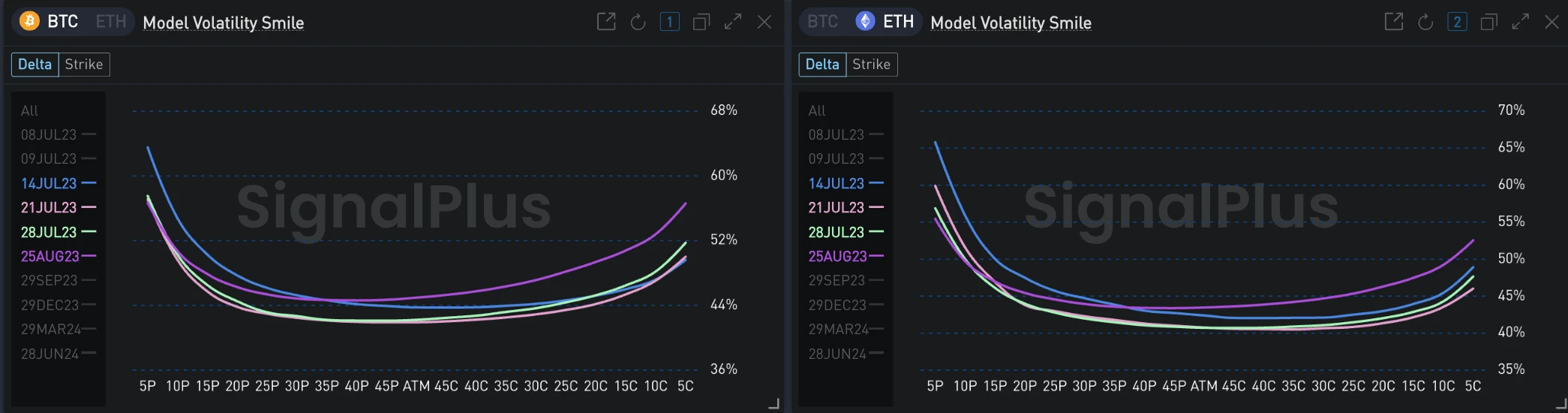Duplicate the BTC volatility smile panel
Screen dimensions: 1568x413
[701, 22]
